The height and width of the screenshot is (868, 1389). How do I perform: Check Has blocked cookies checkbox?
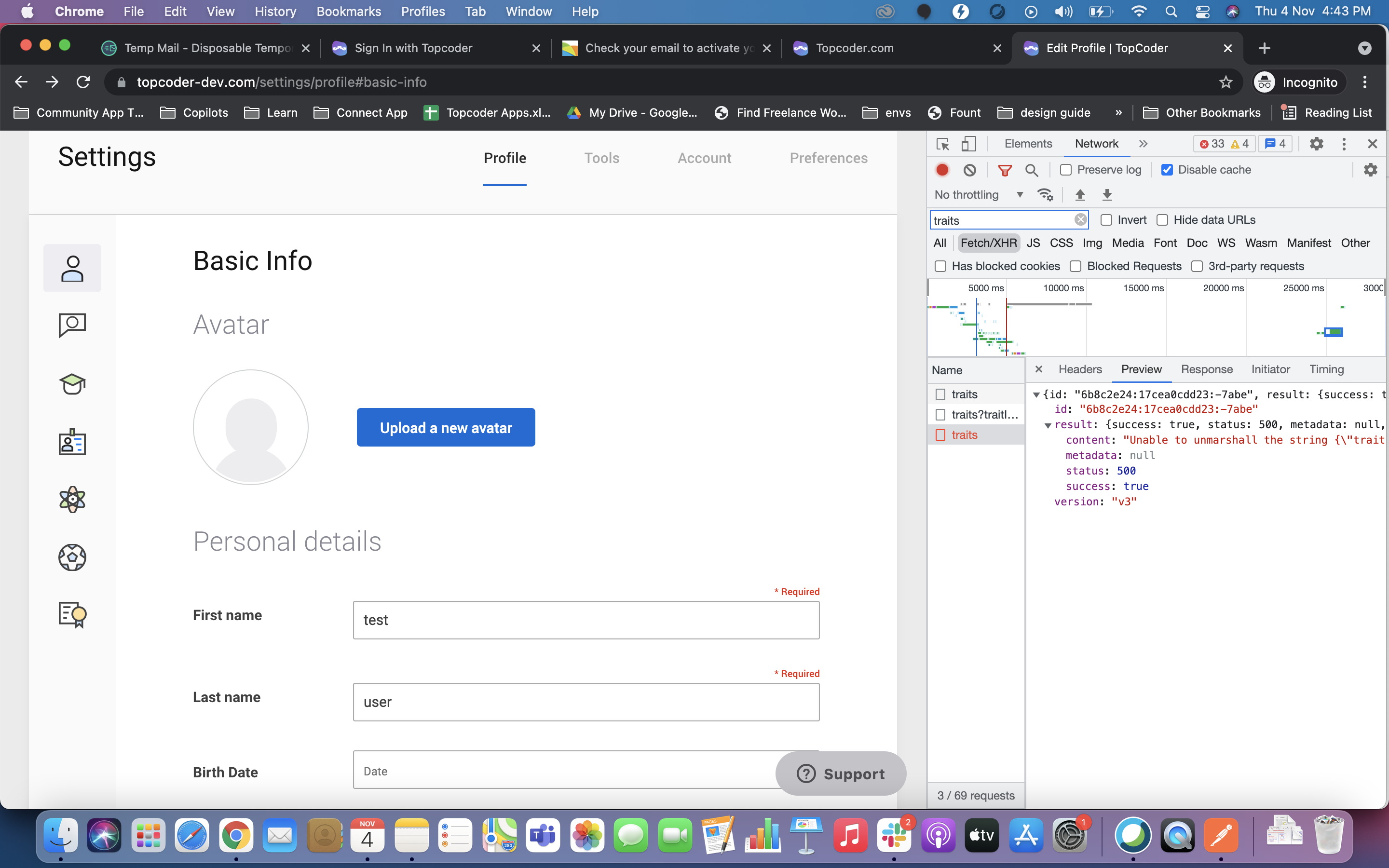tap(940, 266)
